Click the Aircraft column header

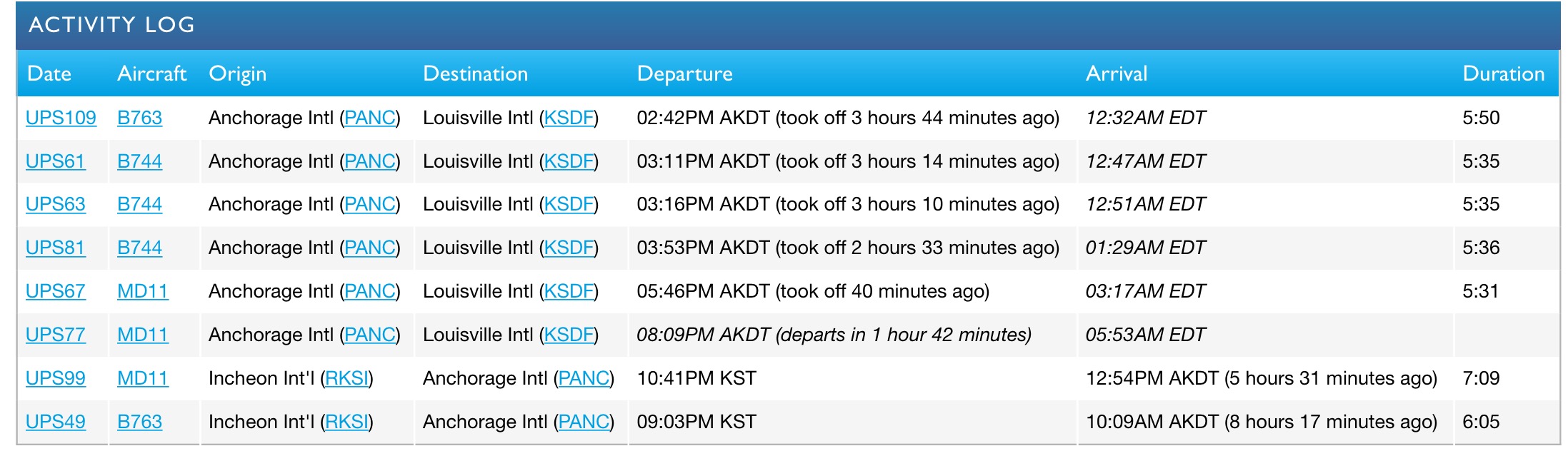pos(151,74)
